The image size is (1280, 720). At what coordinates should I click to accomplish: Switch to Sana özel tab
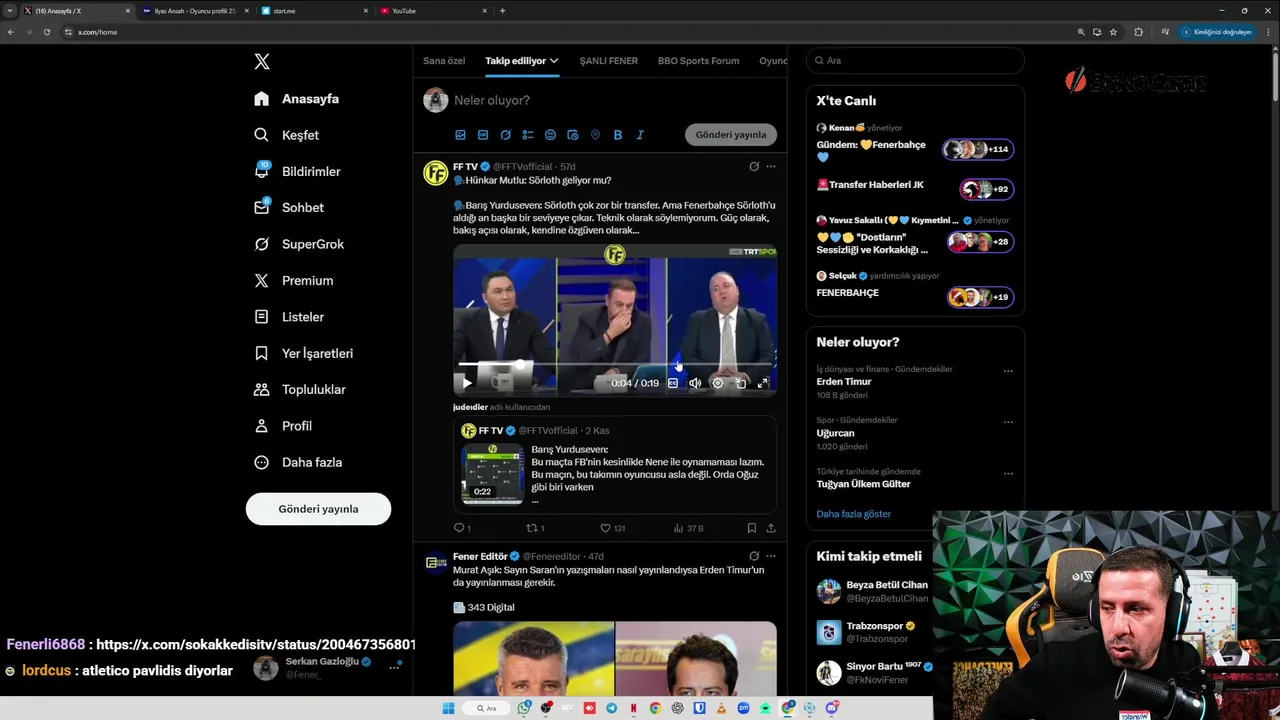click(x=444, y=61)
